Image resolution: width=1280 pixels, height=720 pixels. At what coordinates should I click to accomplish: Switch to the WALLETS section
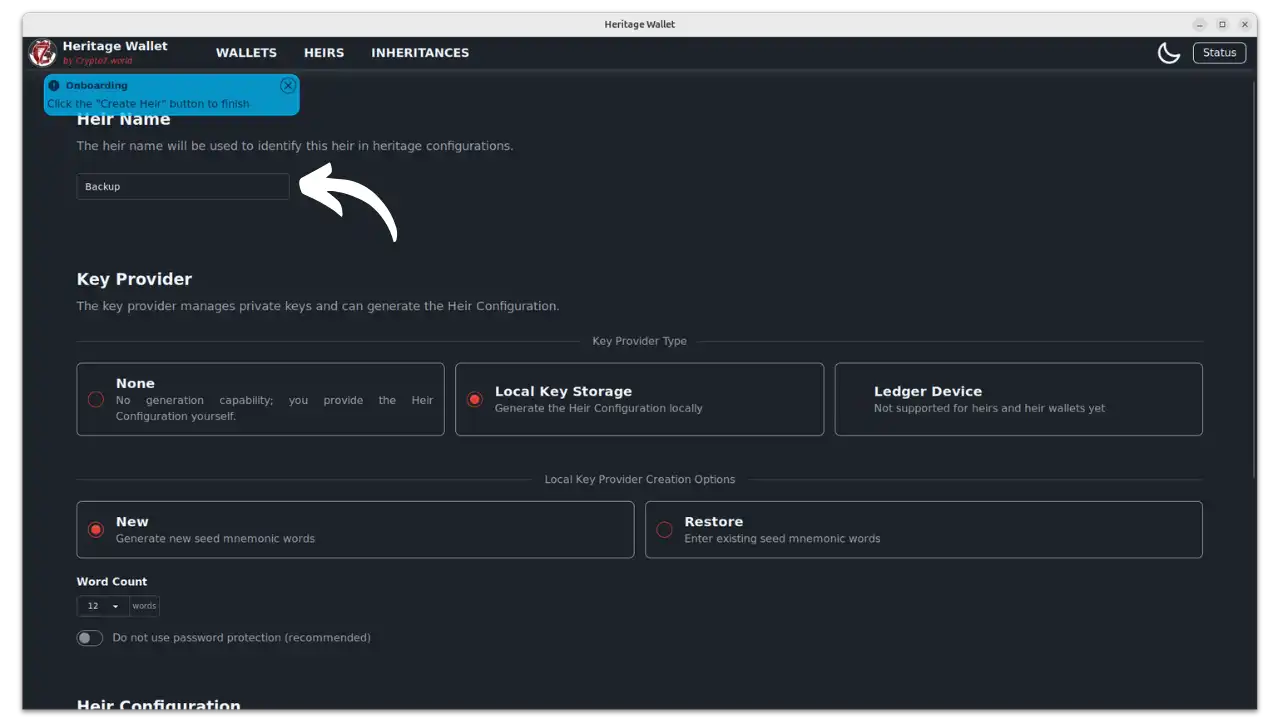click(x=246, y=52)
